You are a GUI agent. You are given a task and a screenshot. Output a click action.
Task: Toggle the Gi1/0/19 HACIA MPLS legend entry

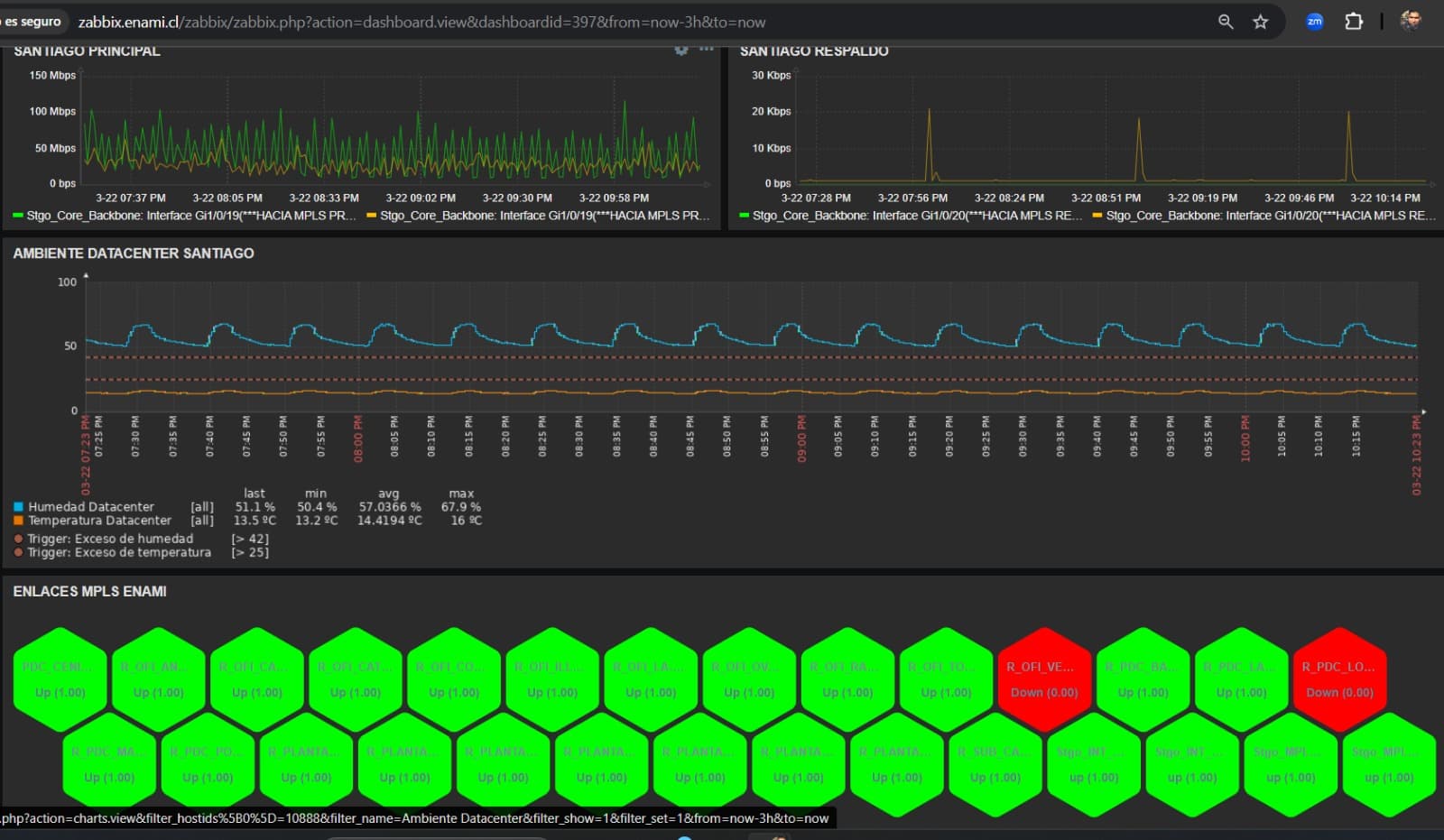(180, 216)
